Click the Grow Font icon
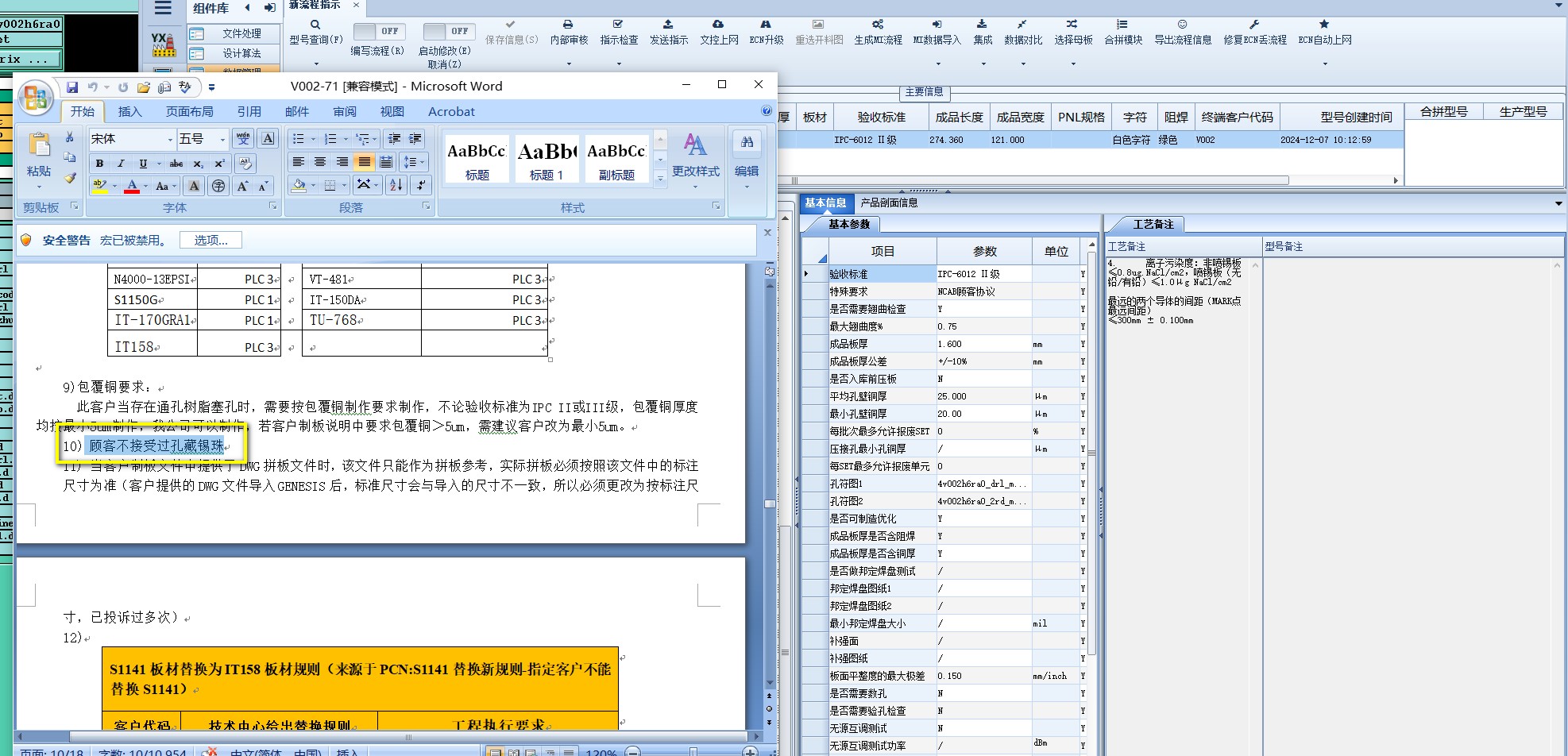 (242, 186)
